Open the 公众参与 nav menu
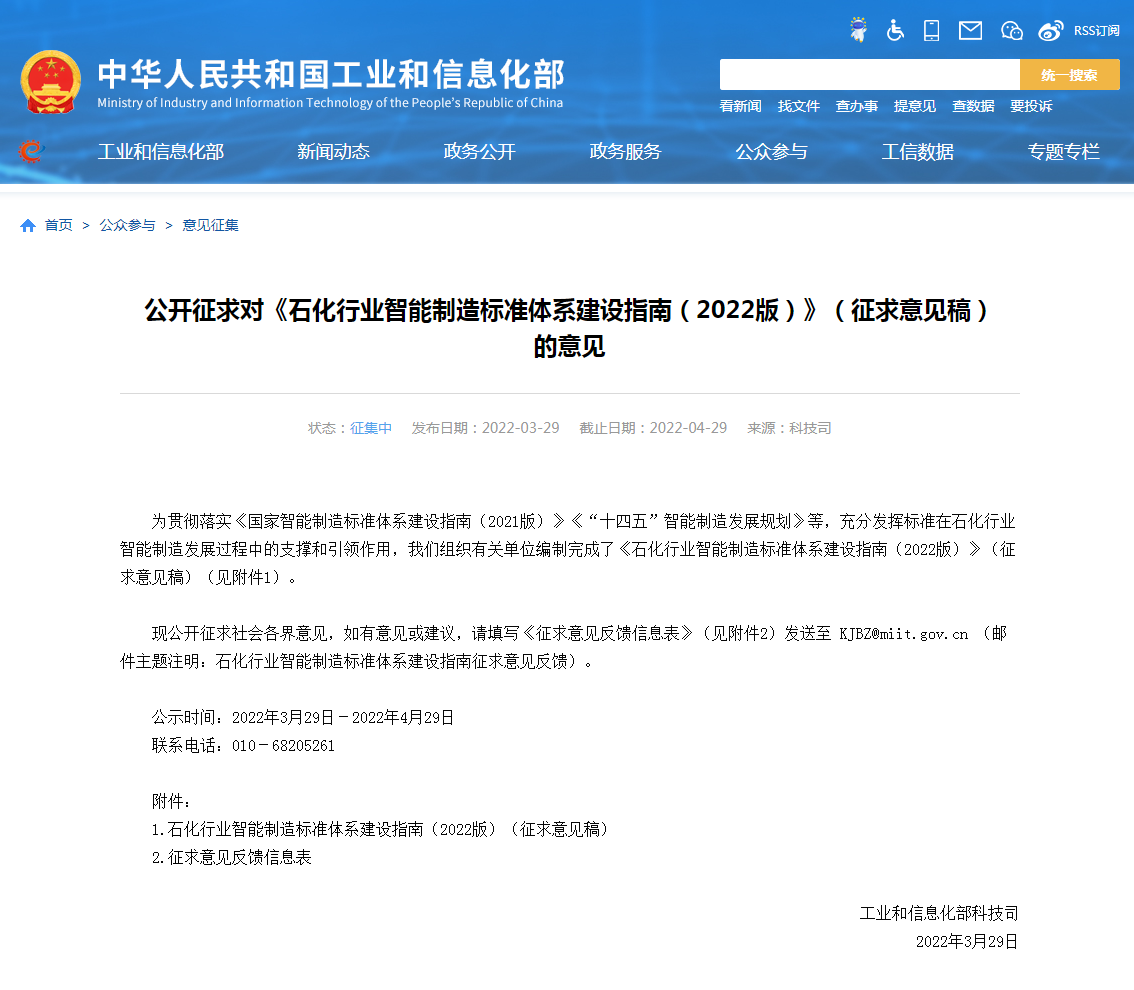Viewport: 1134px width, 990px height. click(x=772, y=151)
